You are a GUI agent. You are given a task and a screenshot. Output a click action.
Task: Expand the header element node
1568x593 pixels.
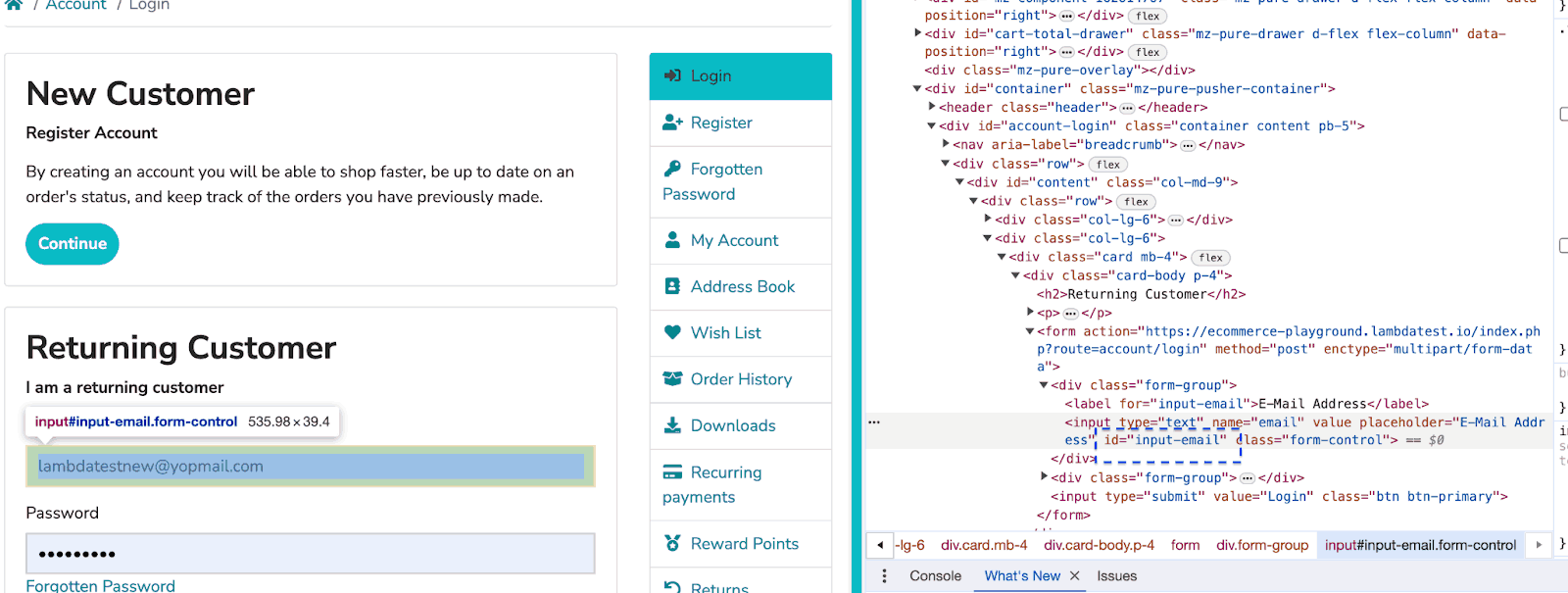coord(932,107)
